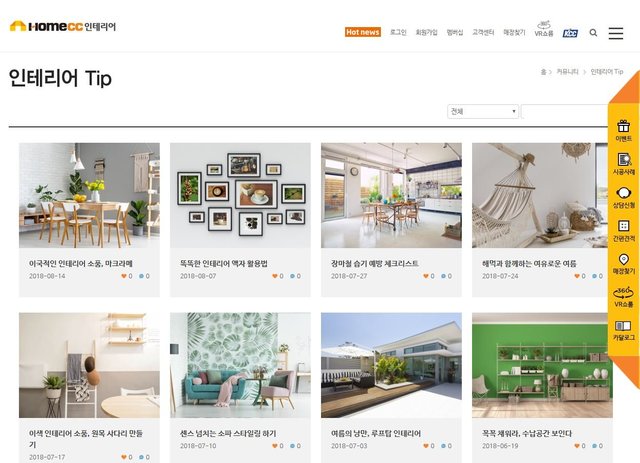Go to 고객센터 in top menu

coord(483,32)
